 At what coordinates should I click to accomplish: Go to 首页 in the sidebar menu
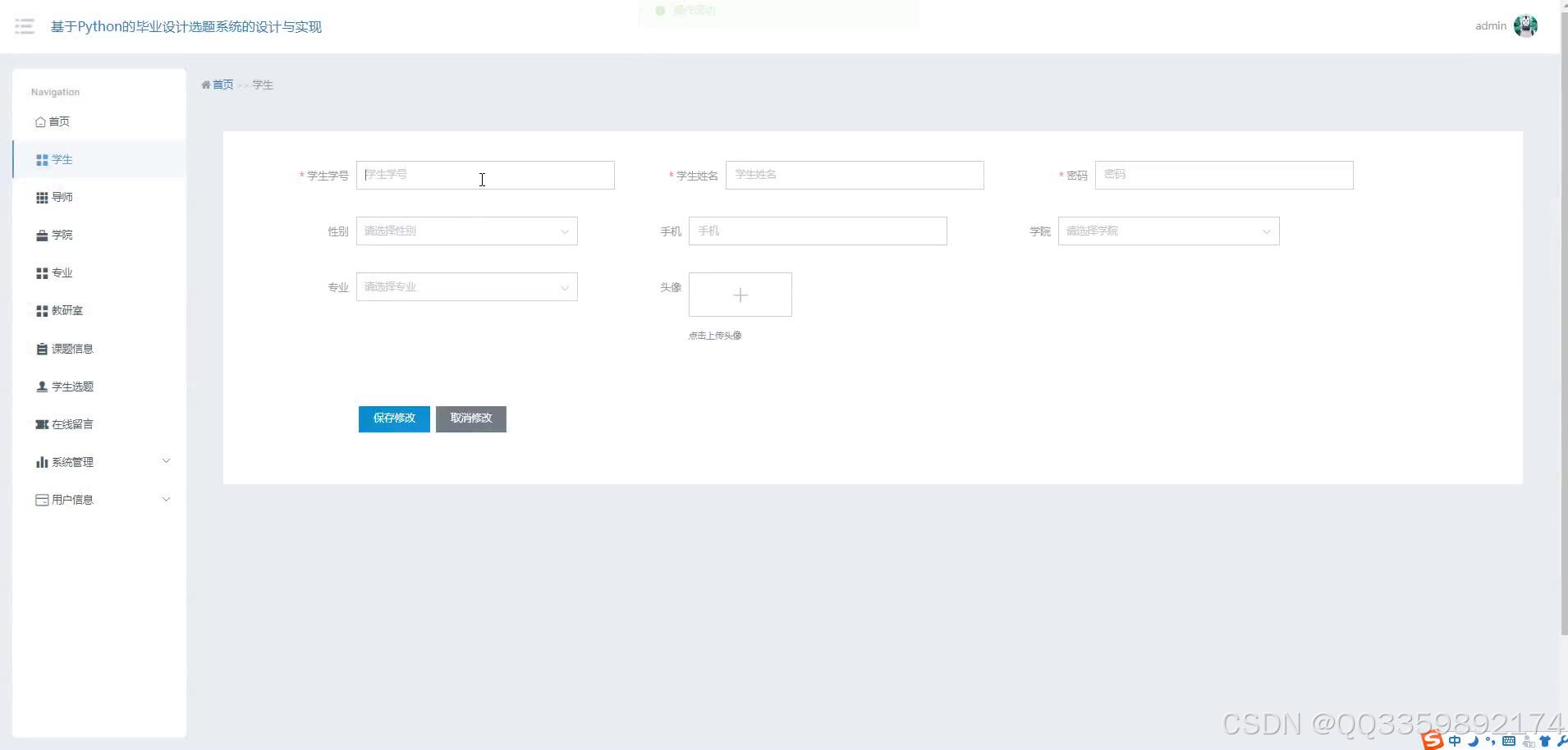click(x=99, y=121)
